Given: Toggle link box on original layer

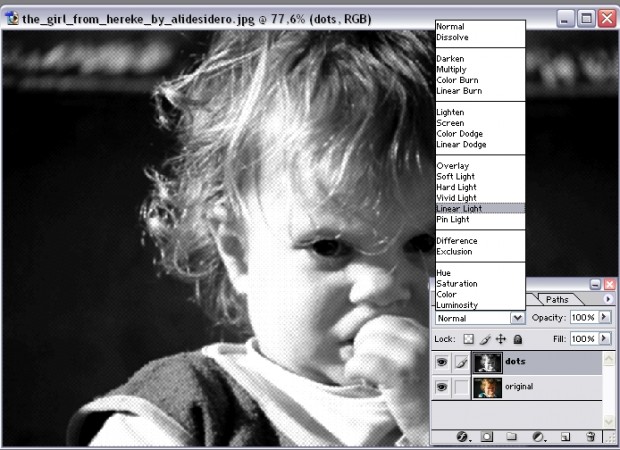Looking at the screenshot, I should click(x=461, y=387).
